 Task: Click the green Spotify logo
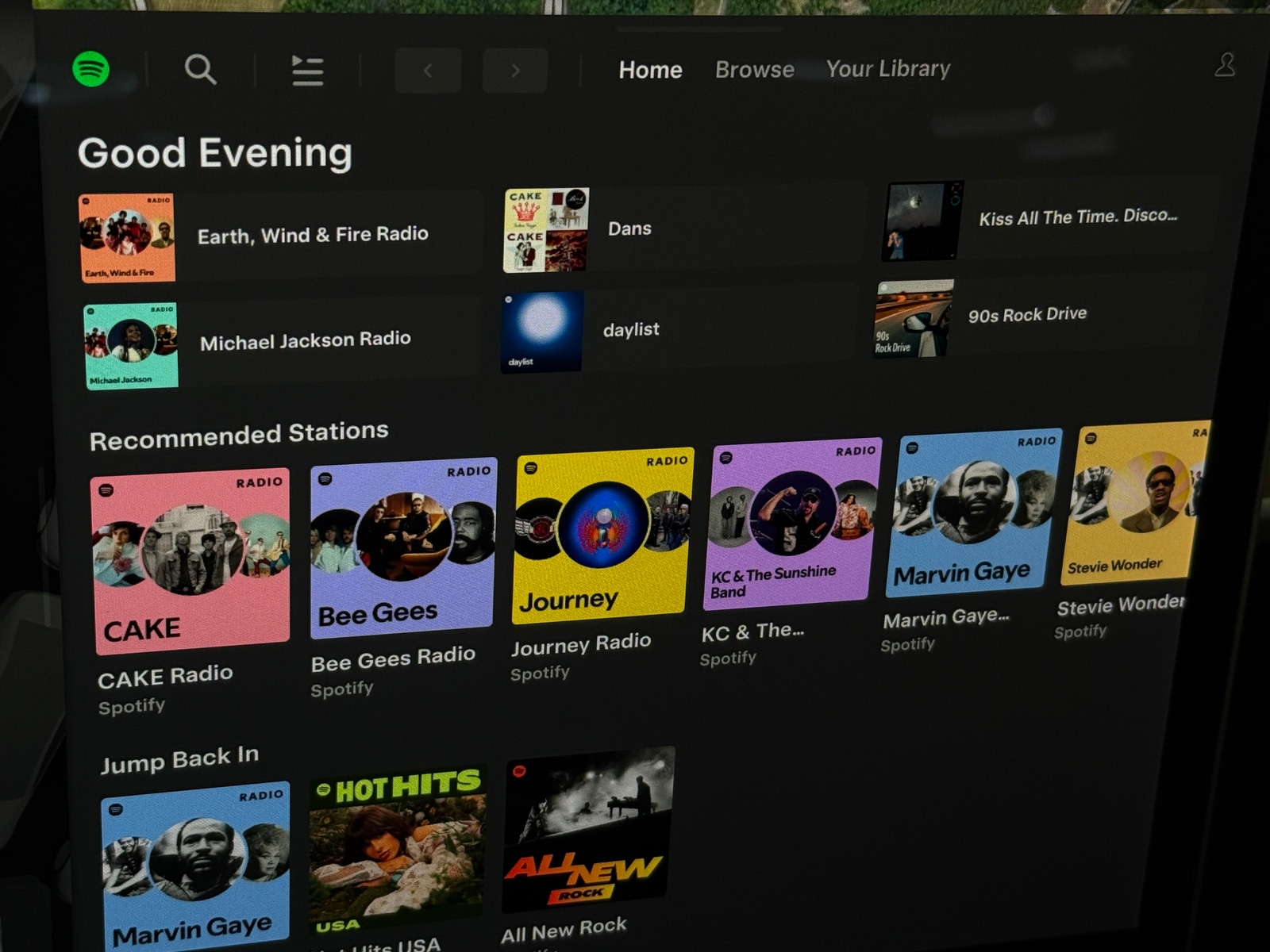[91, 69]
